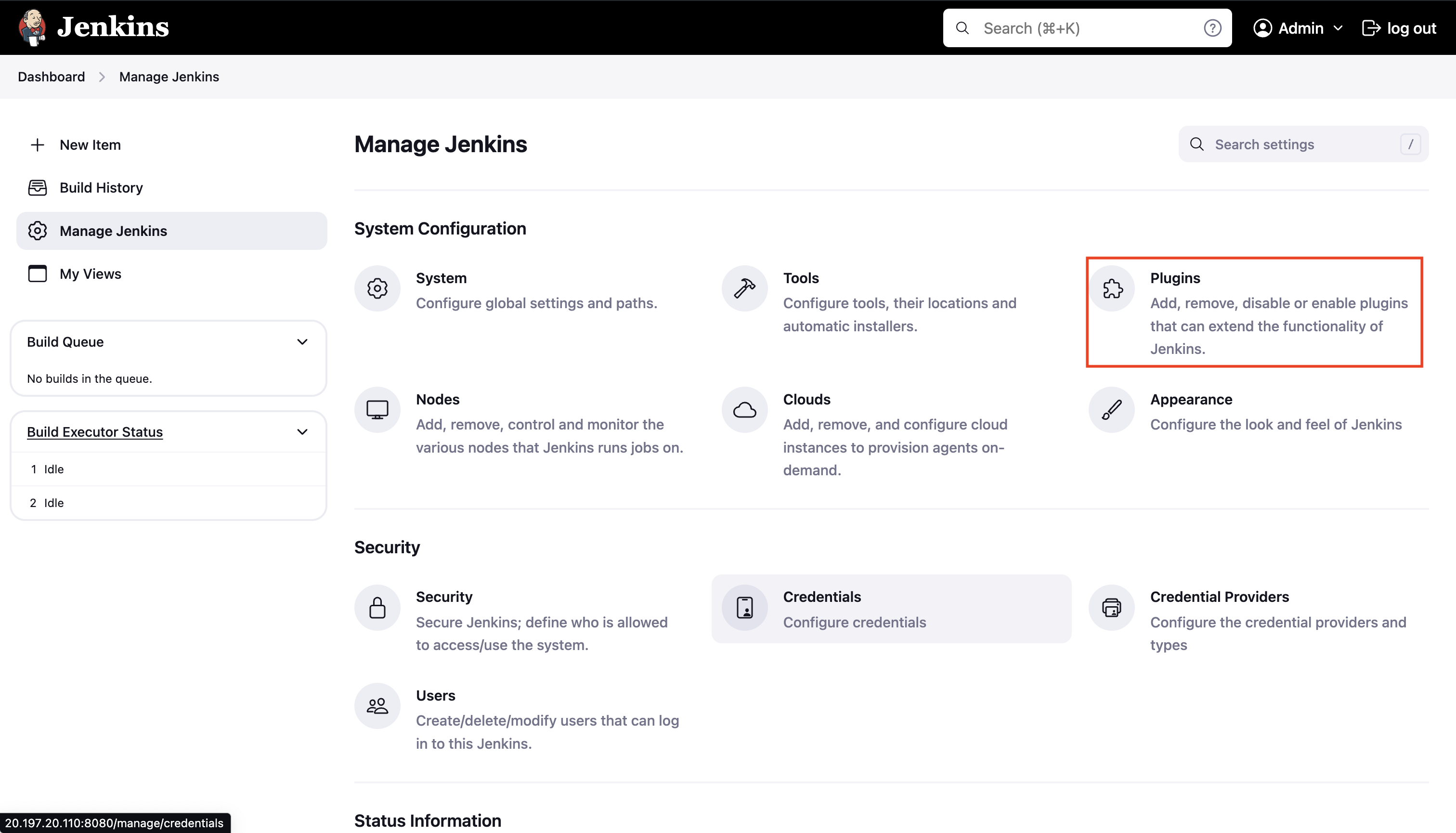Go to Dashboard via the breadcrumb

click(52, 77)
